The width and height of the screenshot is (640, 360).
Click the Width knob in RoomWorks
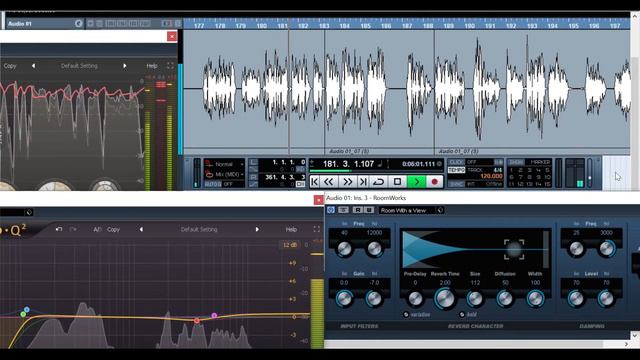tap(535, 299)
